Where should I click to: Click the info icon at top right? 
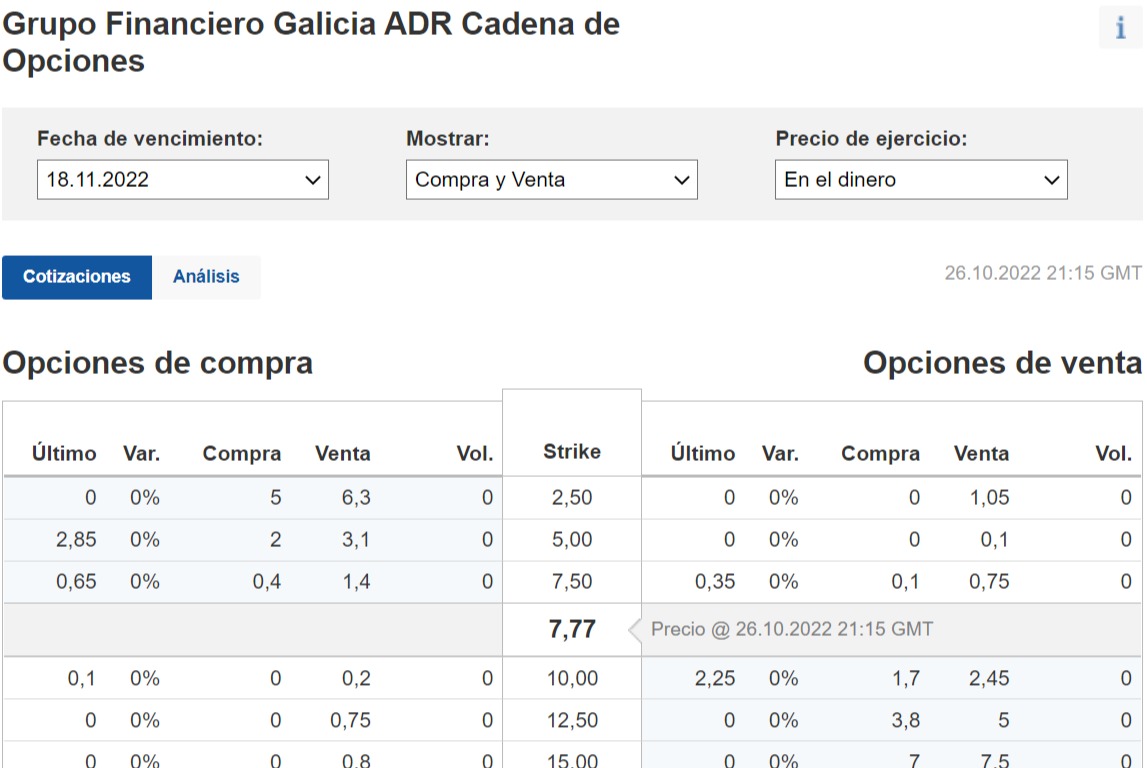pyautogui.click(x=1120, y=28)
